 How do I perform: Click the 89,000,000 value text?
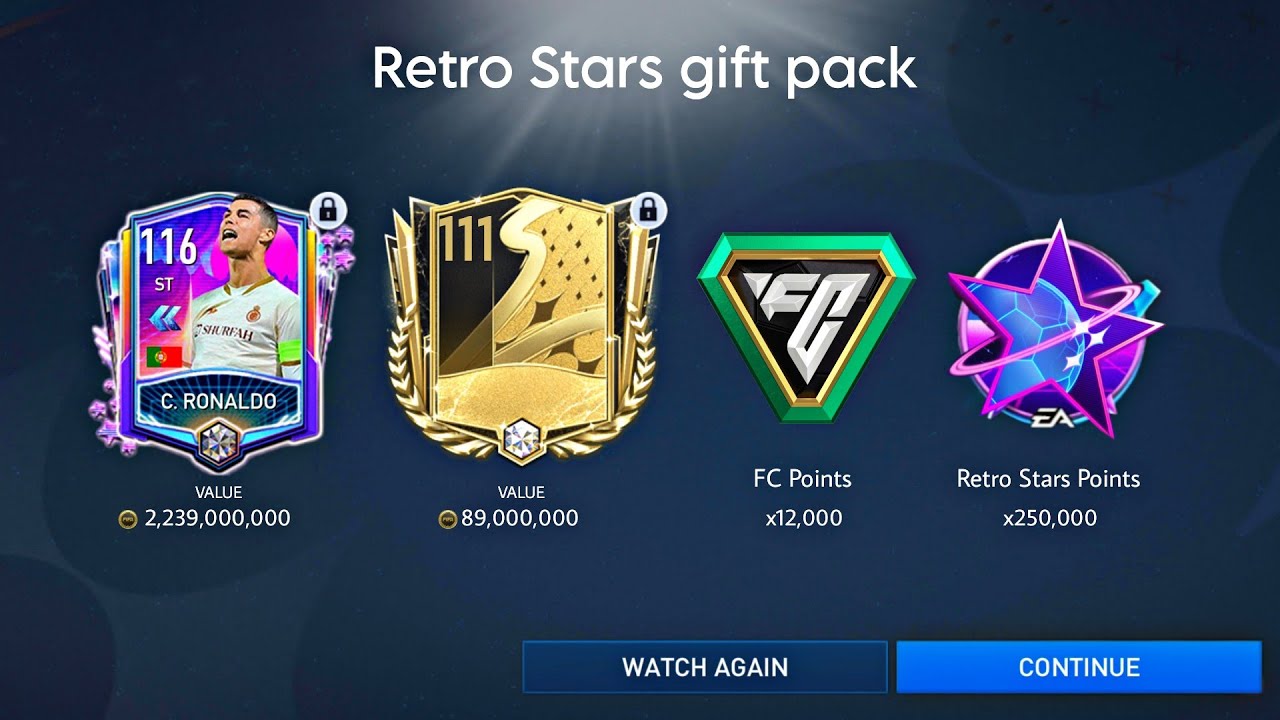point(519,518)
